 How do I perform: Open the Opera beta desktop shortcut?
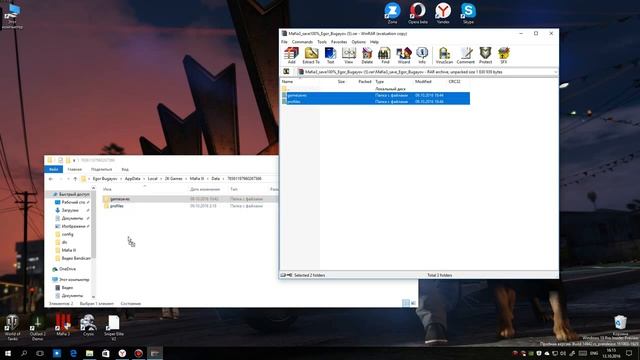418,13
